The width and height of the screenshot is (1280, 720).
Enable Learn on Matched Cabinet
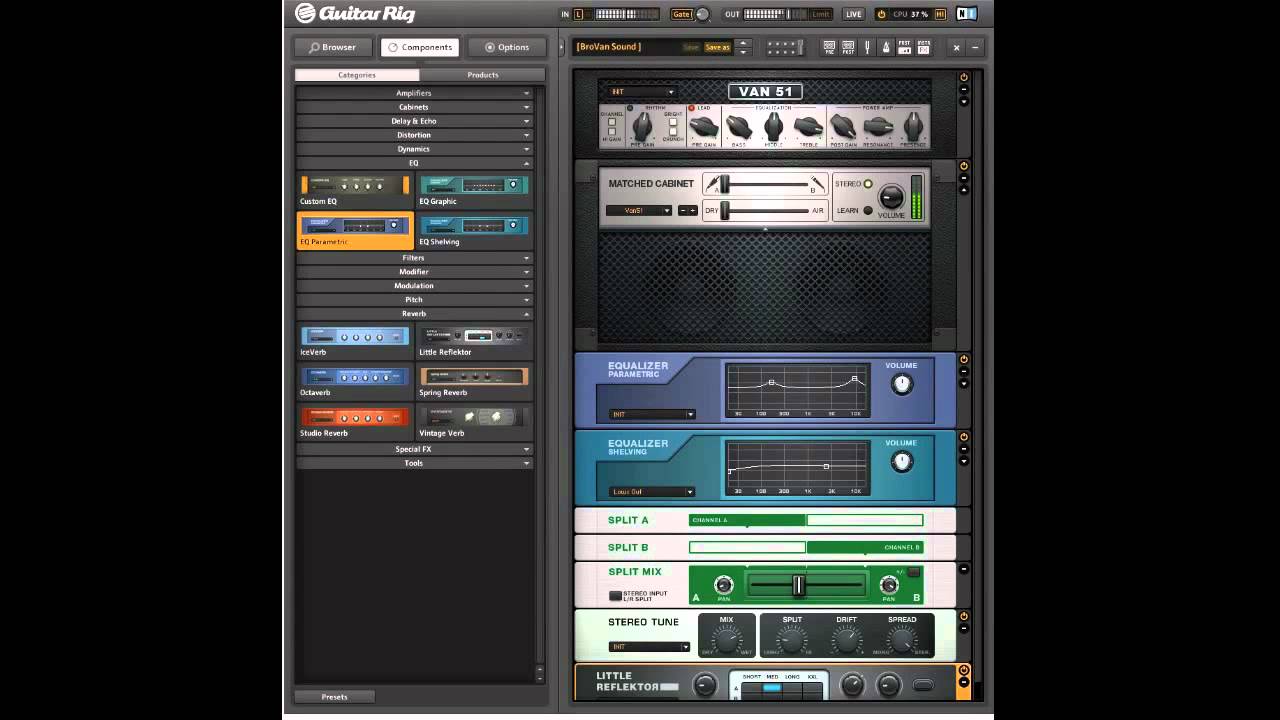point(867,210)
